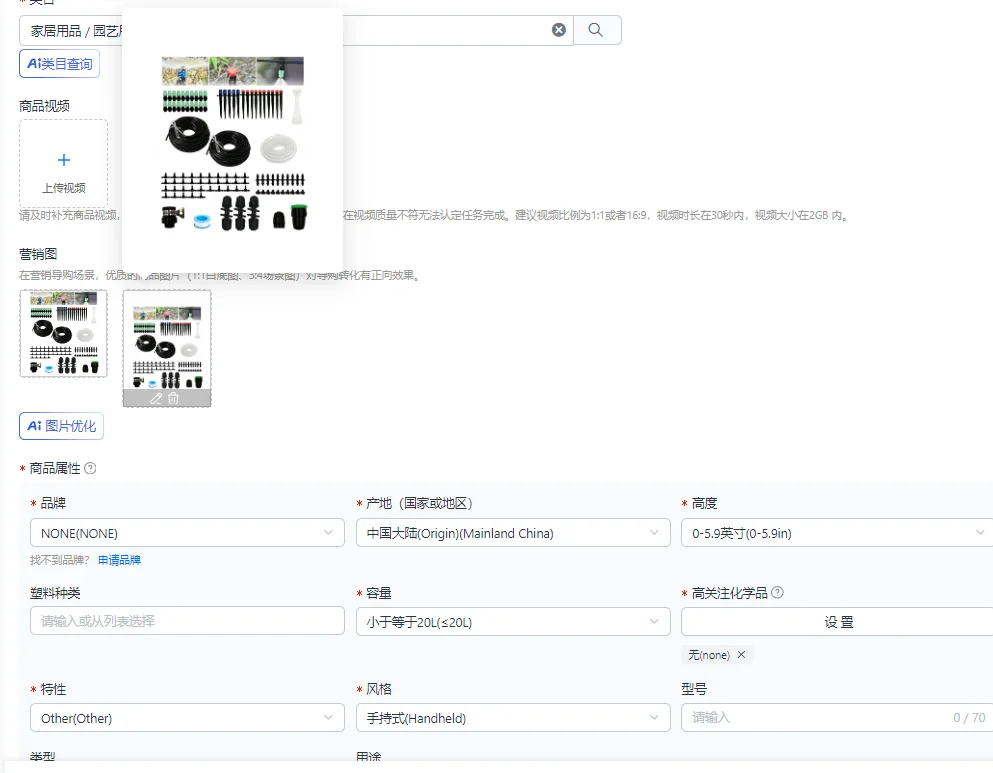Remove the 无(none) tag with its X
This screenshot has height=773, width=993.
[x=742, y=655]
